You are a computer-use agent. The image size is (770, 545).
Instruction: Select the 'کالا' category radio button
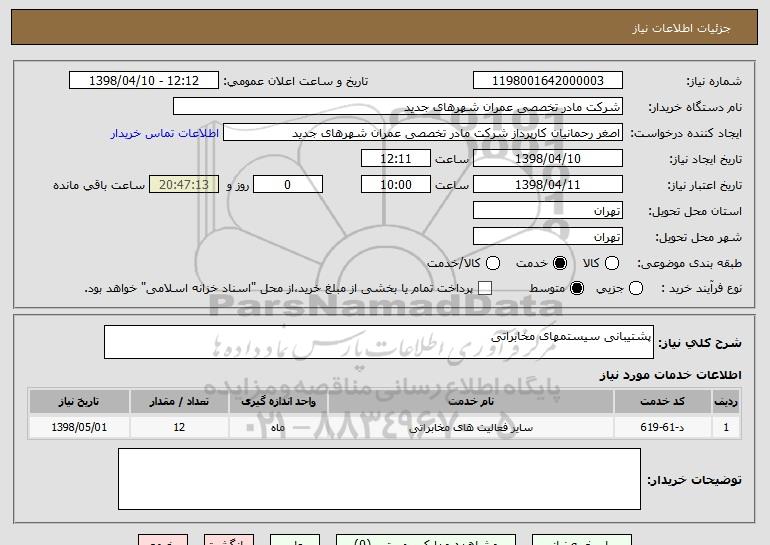pyautogui.click(x=611, y=263)
